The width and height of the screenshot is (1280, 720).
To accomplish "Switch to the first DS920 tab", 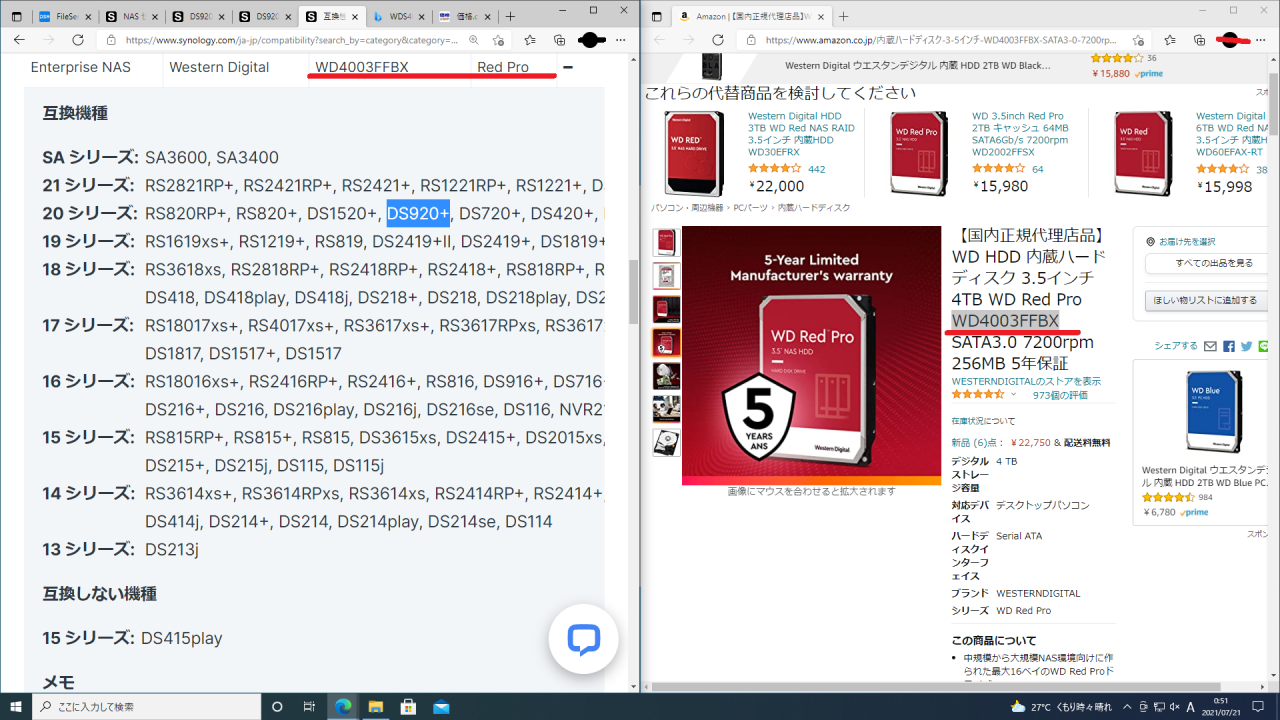I will point(198,17).
